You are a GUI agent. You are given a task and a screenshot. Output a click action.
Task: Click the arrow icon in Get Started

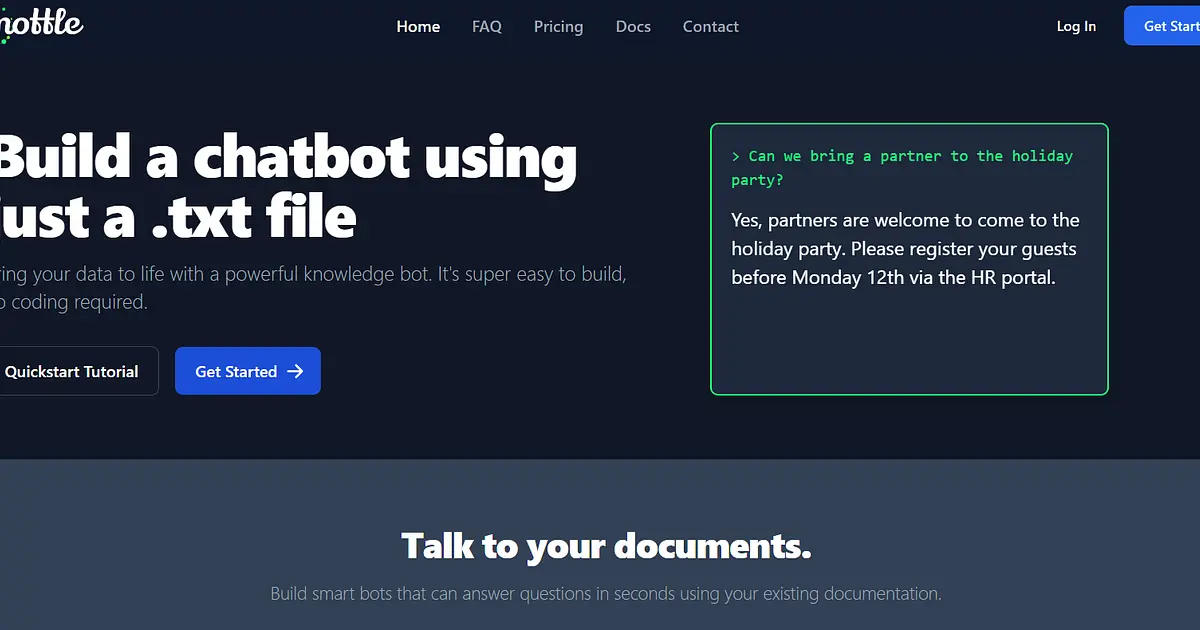295,371
